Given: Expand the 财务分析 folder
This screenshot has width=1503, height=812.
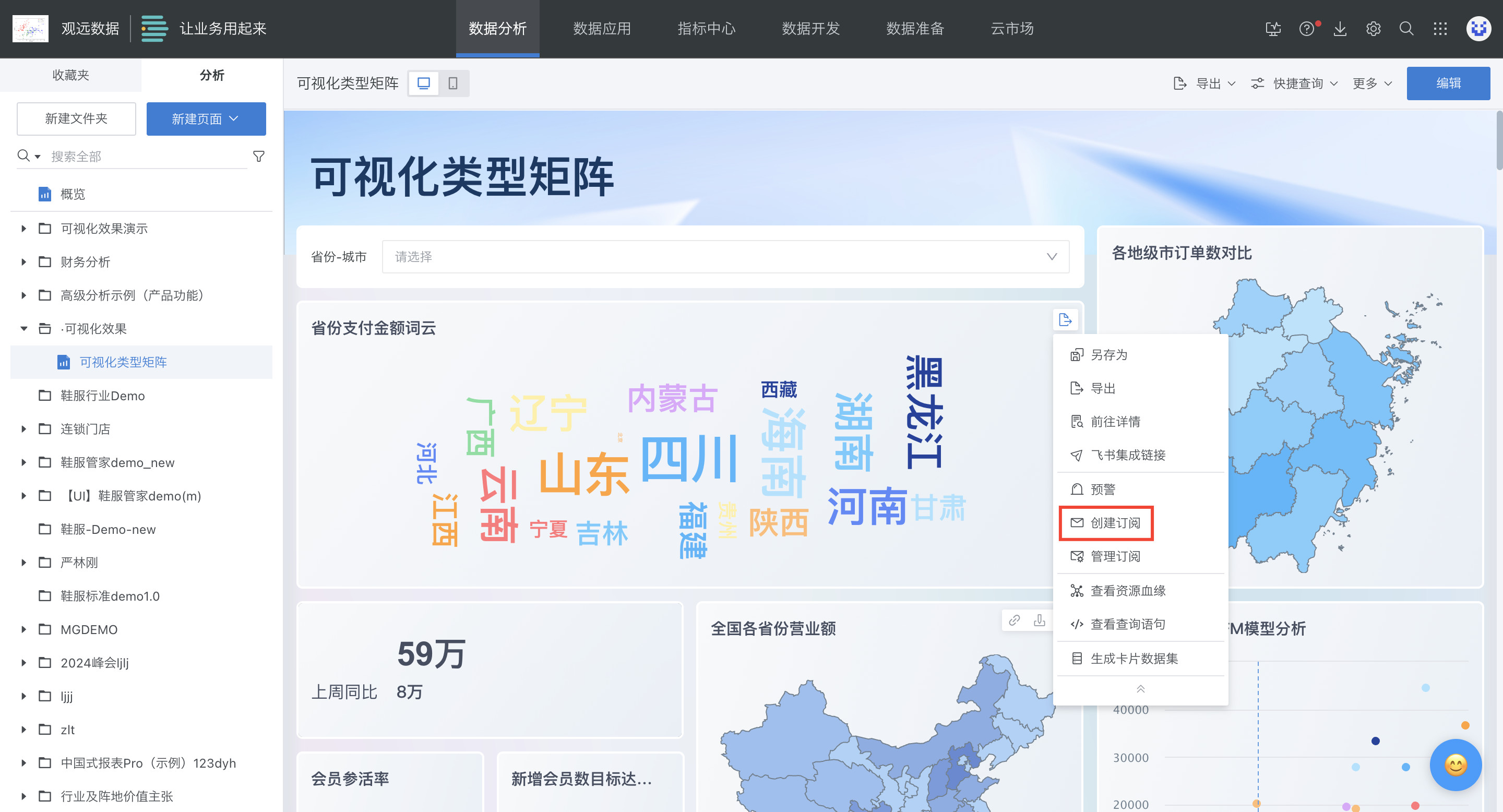Looking at the screenshot, I should [24, 262].
